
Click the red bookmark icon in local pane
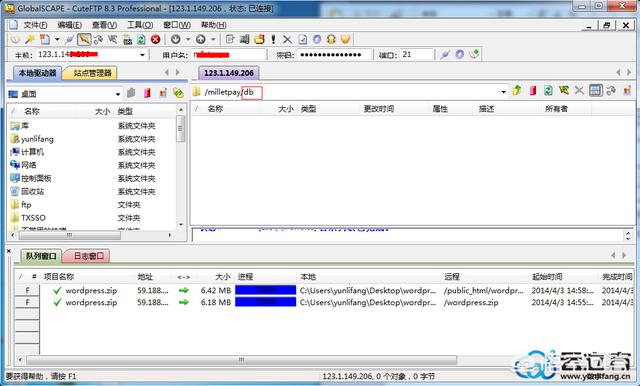(147, 93)
